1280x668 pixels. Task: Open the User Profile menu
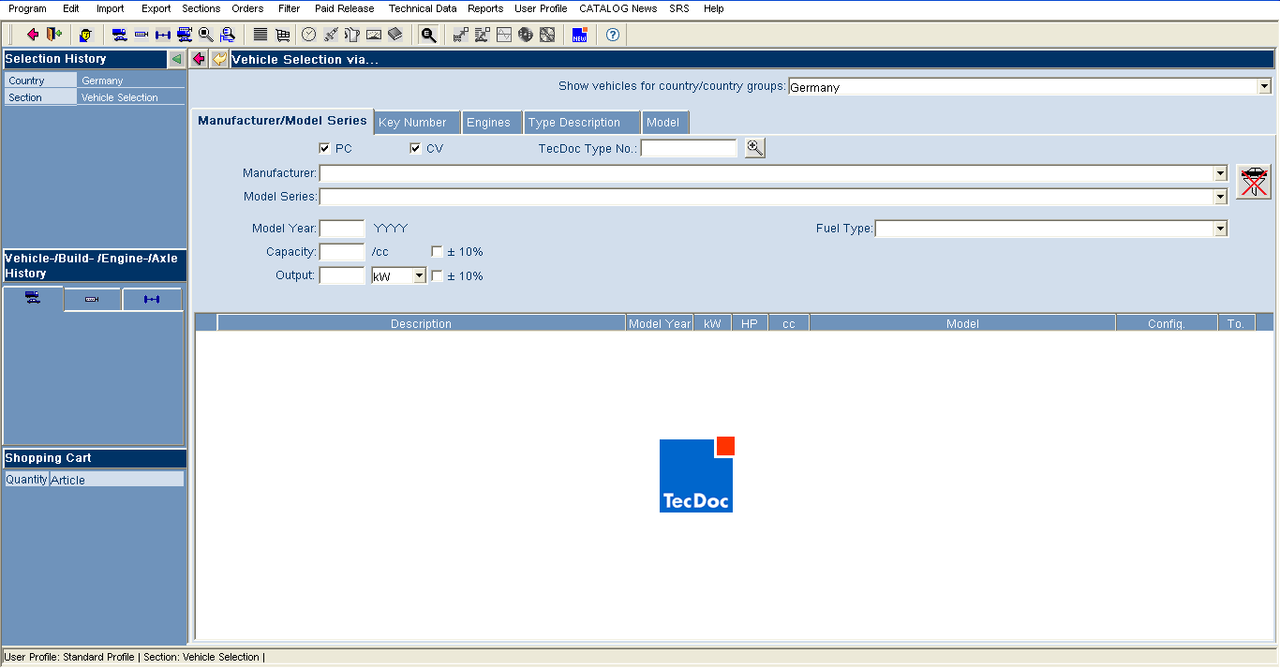[541, 8]
